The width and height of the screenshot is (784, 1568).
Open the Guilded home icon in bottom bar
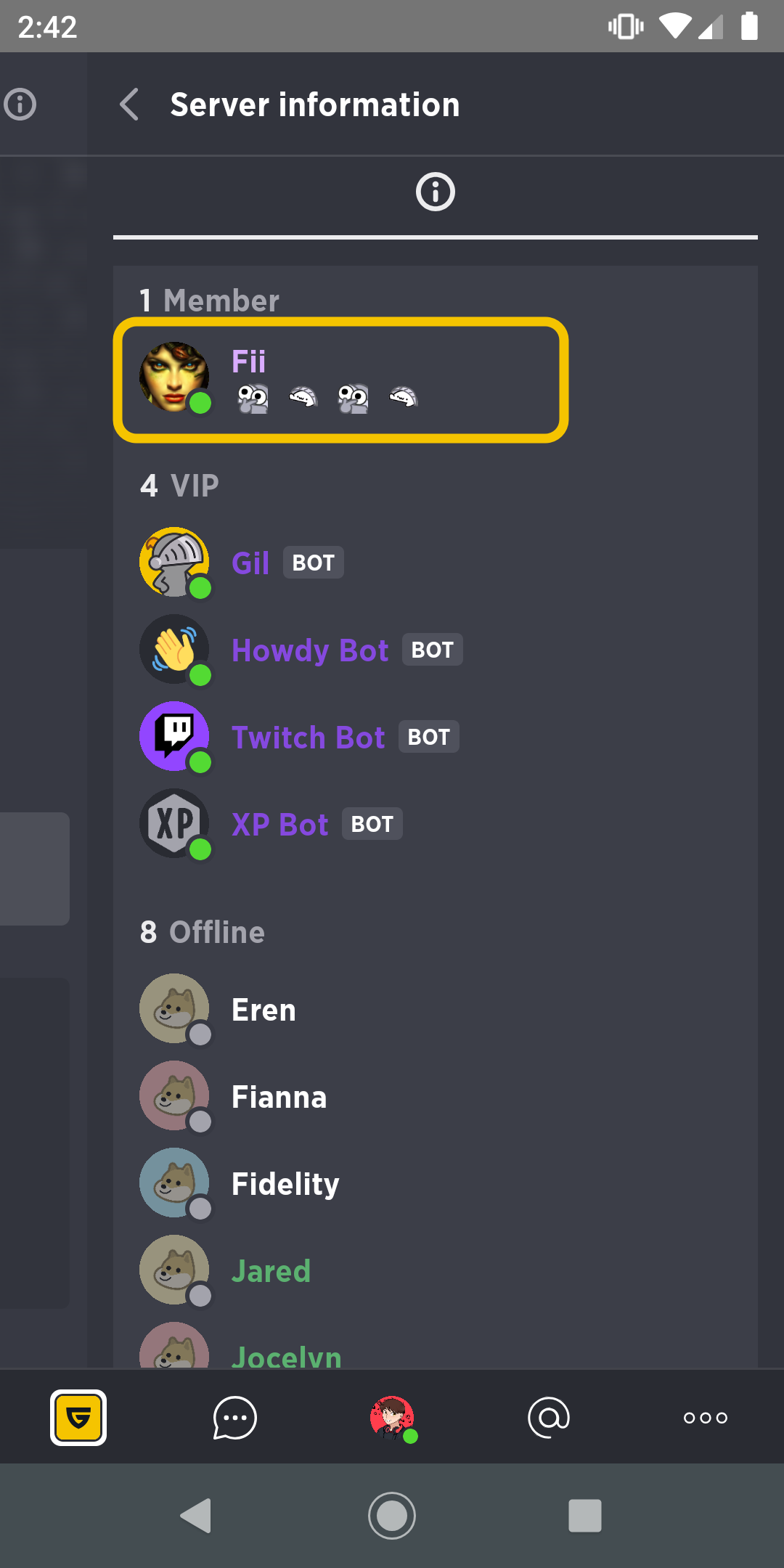(x=78, y=1417)
